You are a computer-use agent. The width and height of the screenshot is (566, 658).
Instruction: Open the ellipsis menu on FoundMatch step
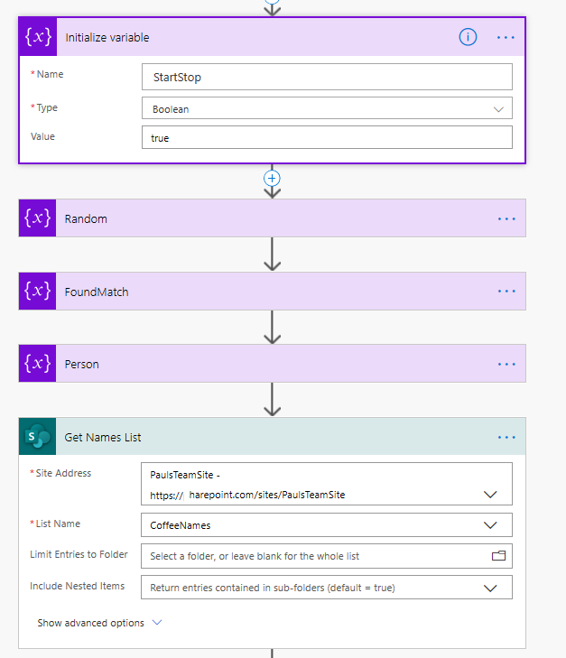506,291
